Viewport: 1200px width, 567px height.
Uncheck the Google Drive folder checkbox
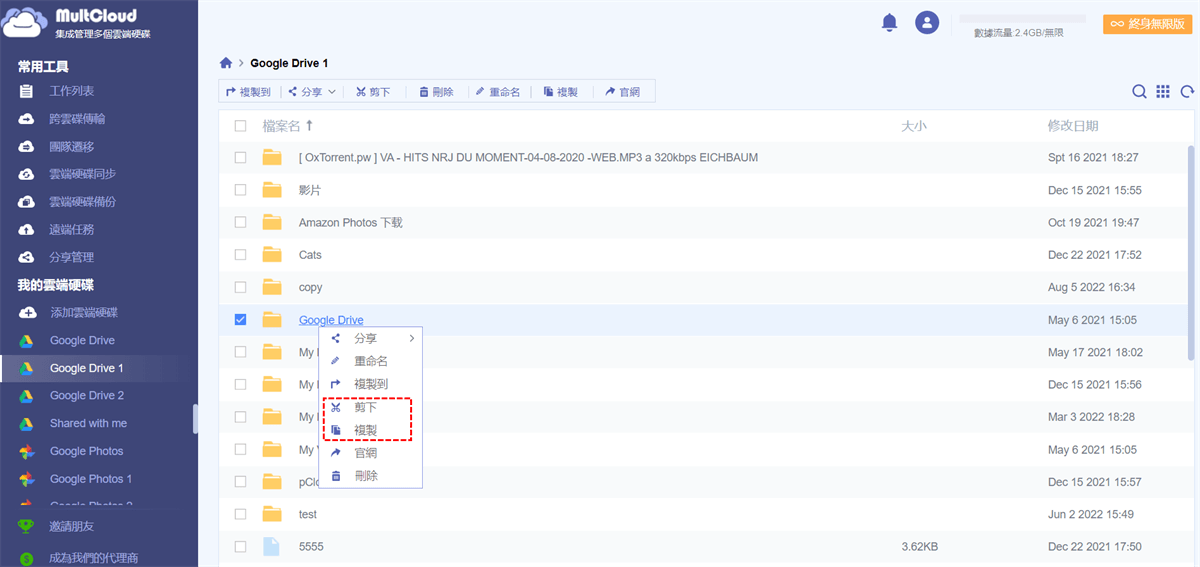tap(240, 320)
